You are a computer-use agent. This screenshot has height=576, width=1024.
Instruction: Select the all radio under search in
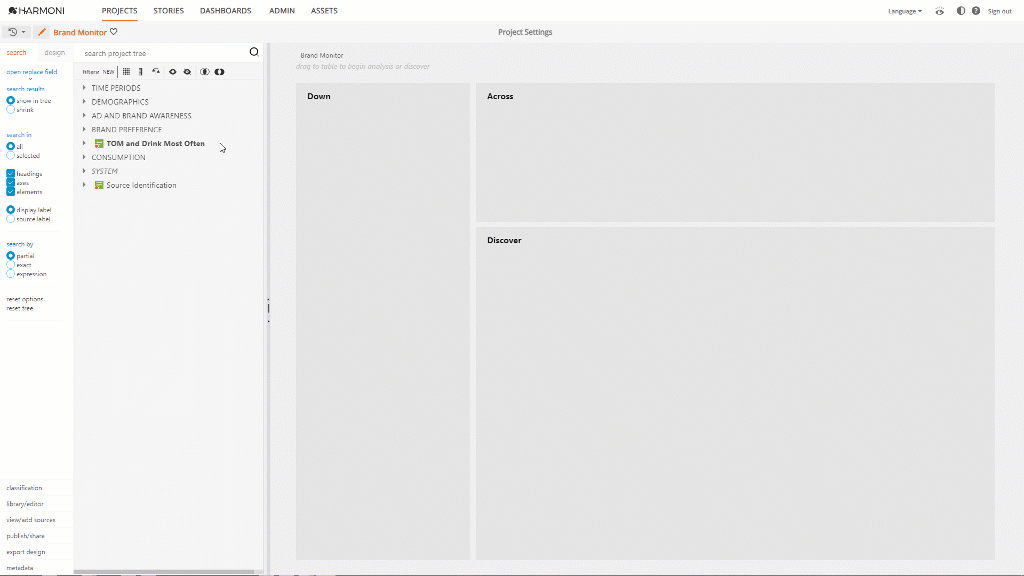coord(10,146)
